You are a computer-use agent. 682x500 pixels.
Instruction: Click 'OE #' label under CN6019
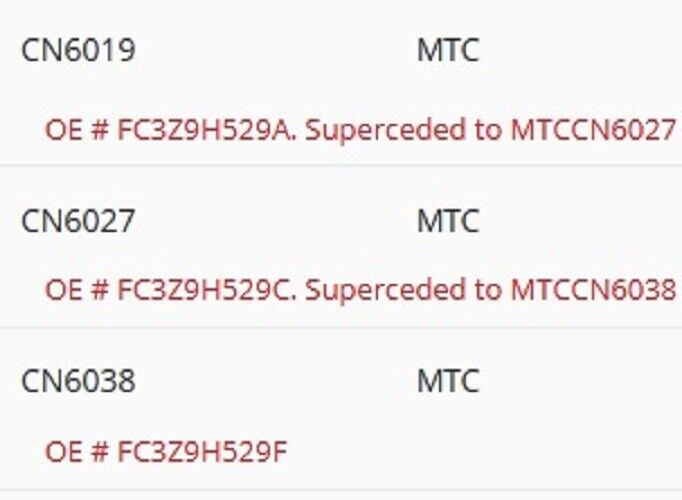[x=77, y=130]
